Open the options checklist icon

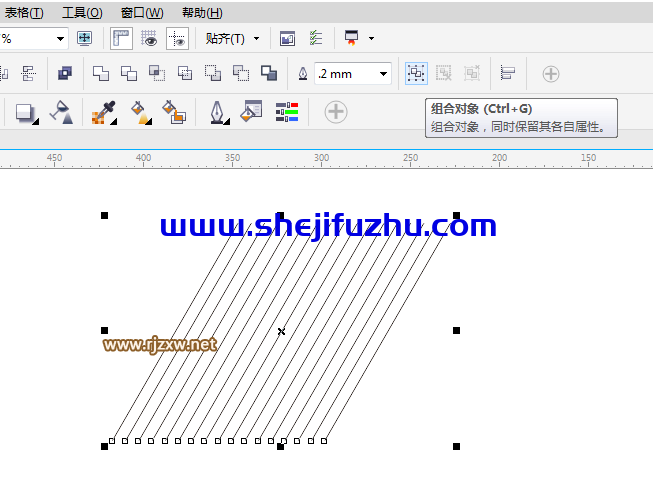pyautogui.click(x=316, y=38)
